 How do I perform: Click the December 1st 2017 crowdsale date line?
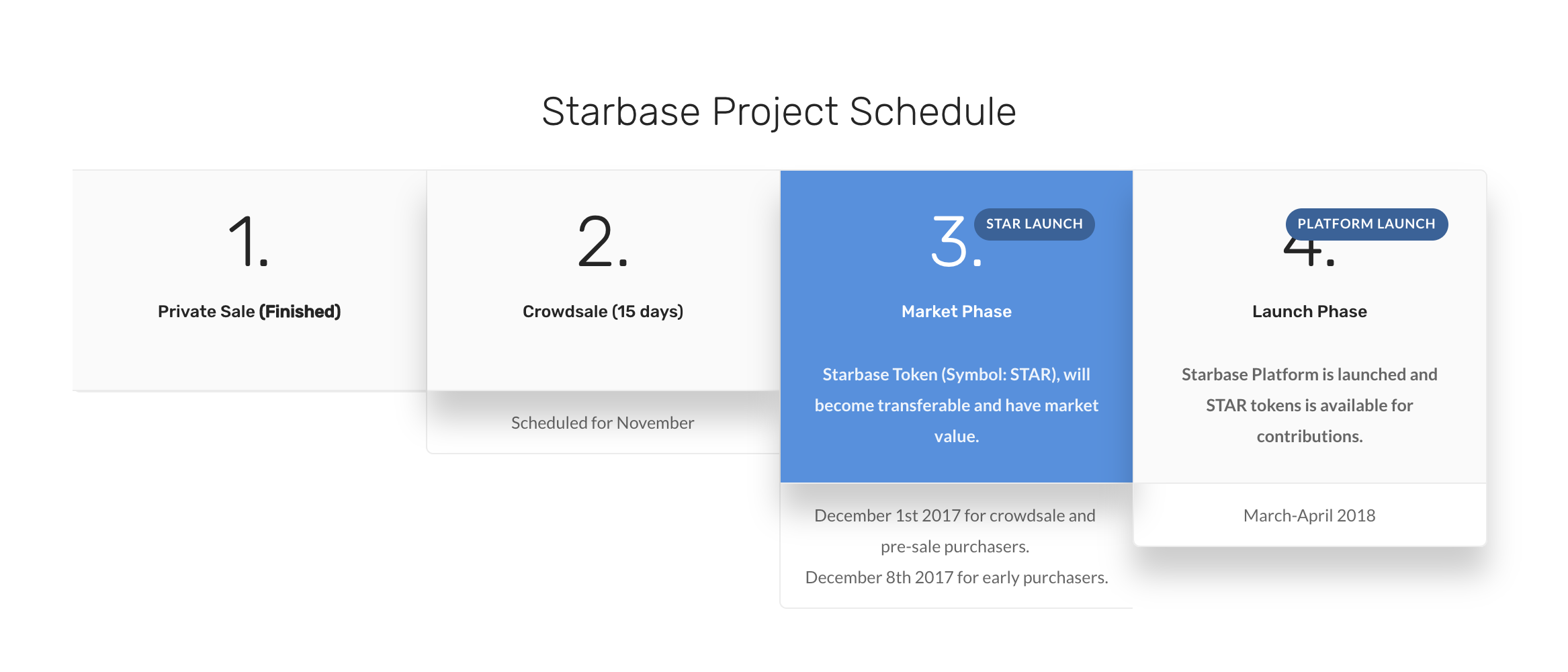(955, 515)
